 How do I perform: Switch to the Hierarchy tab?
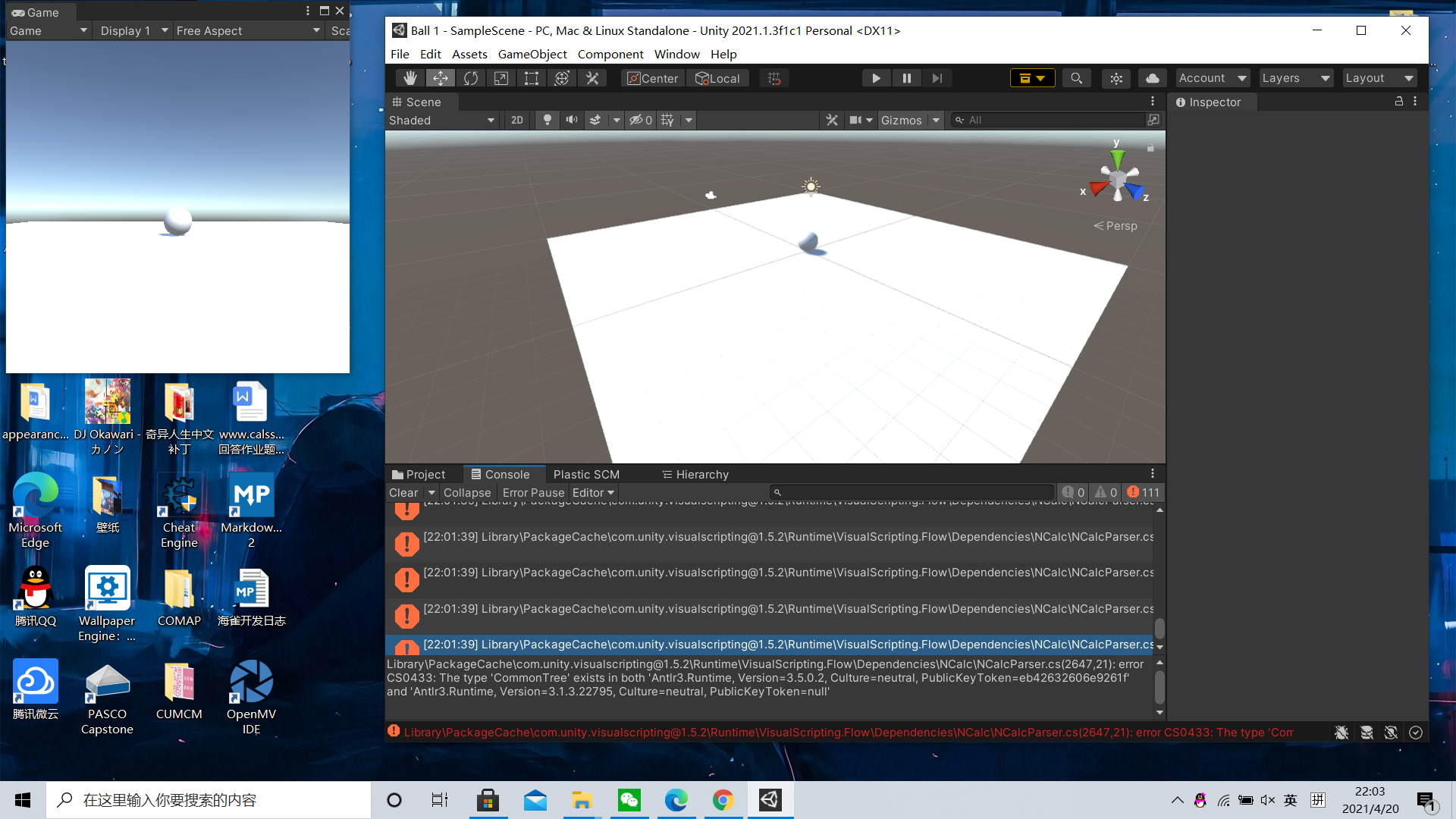pos(695,474)
